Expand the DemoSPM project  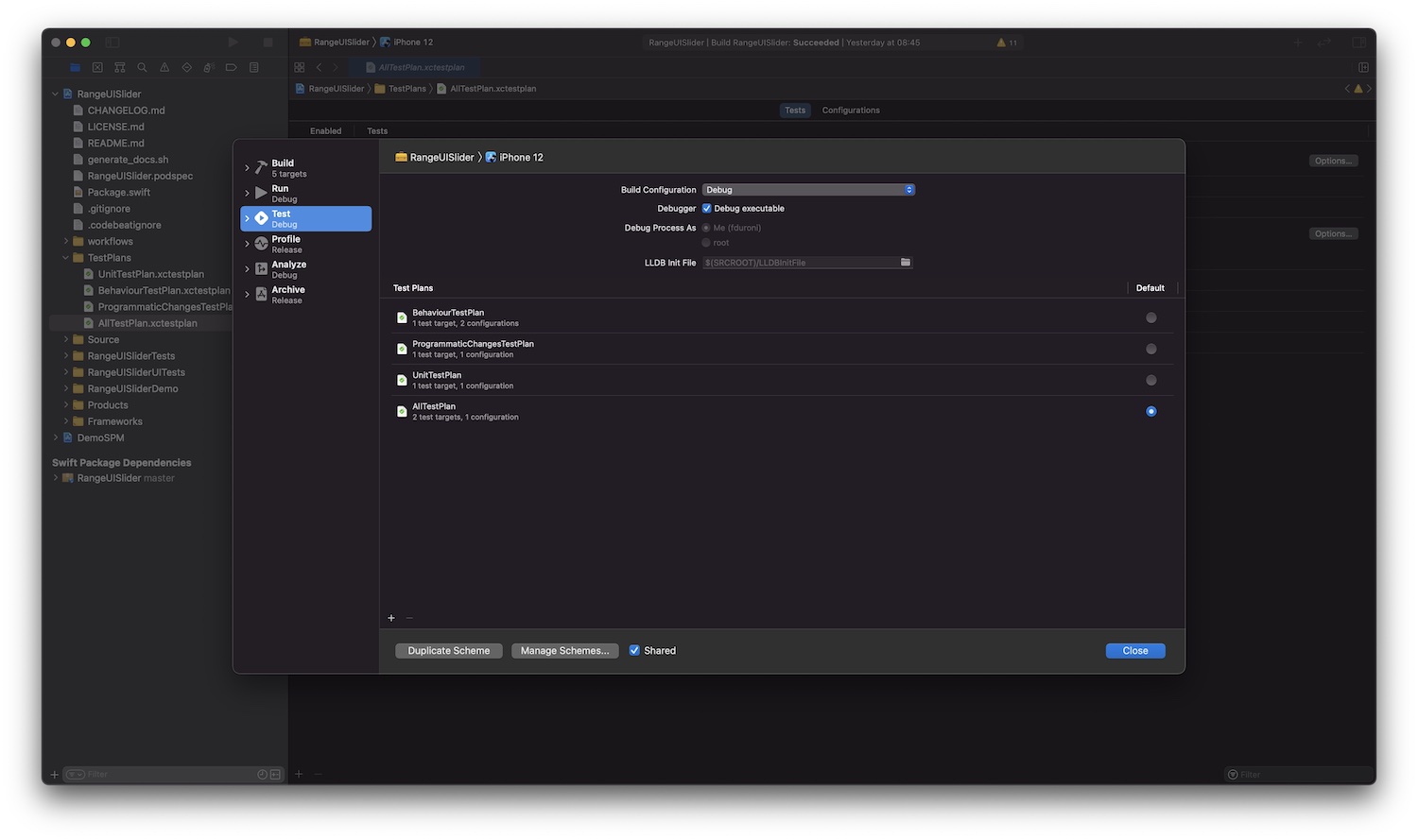pos(55,438)
